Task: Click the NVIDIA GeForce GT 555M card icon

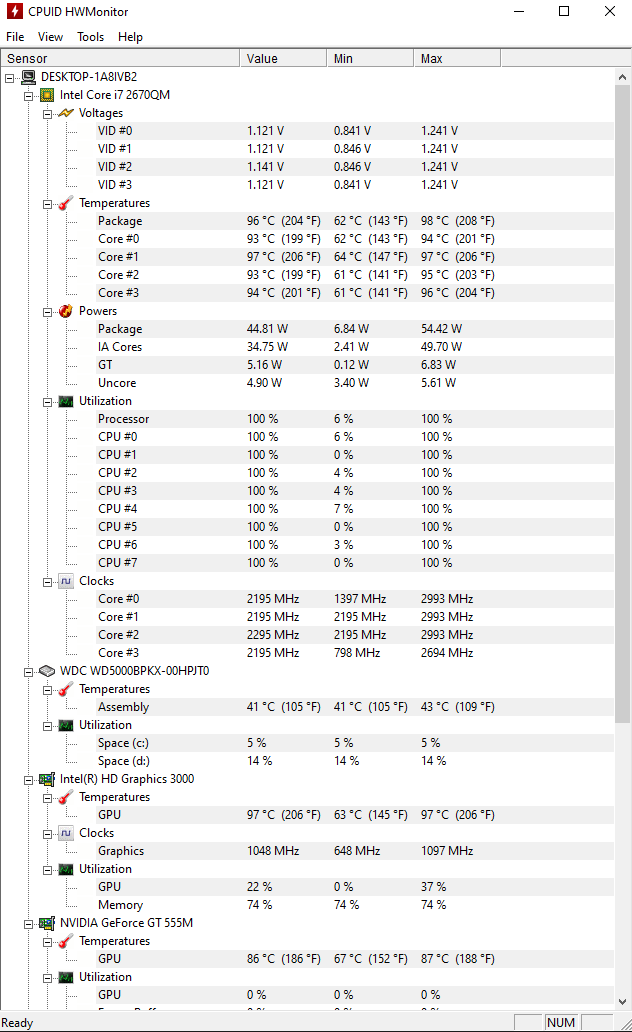Action: 47,923
